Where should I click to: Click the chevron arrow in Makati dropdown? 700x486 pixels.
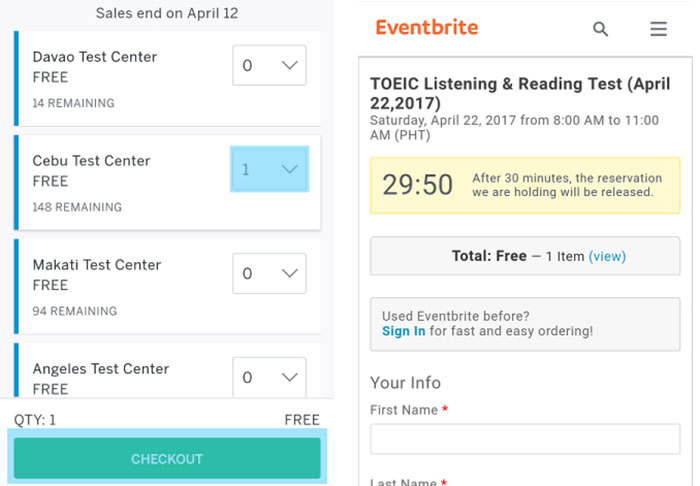290,273
